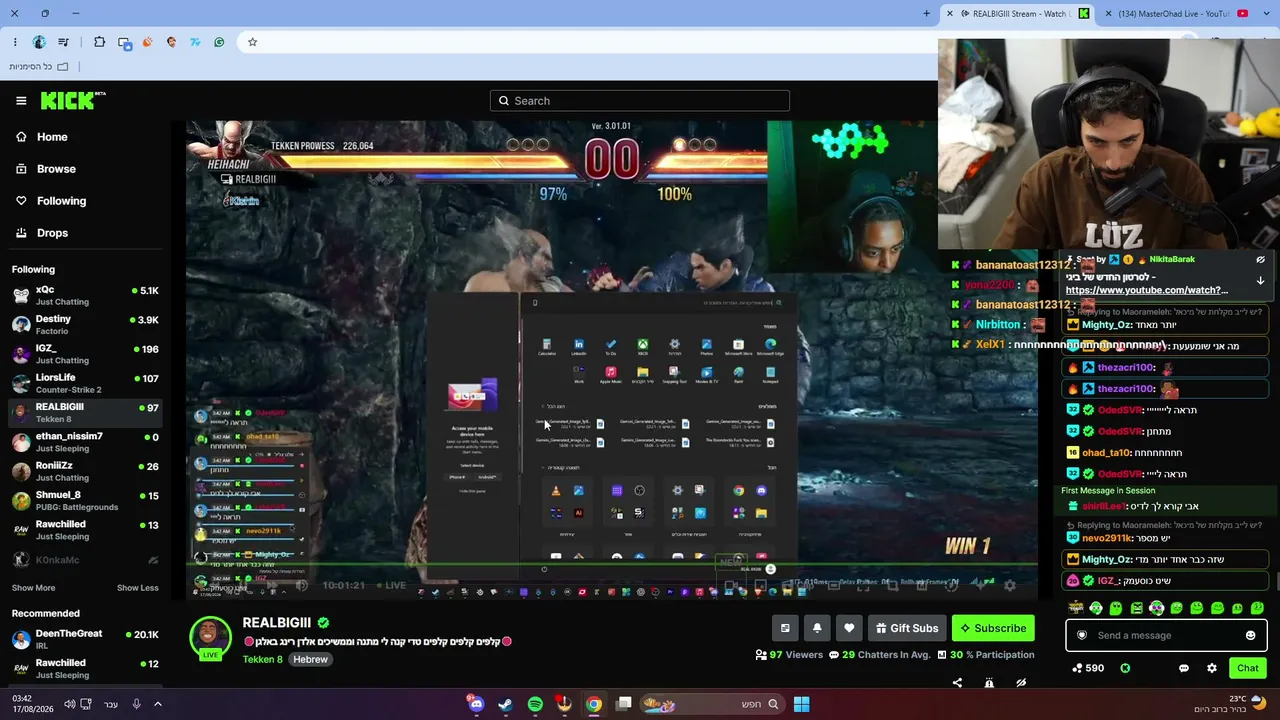Click the crossed-eye hide icon
Screen dimensions: 1280x720
[1021, 683]
